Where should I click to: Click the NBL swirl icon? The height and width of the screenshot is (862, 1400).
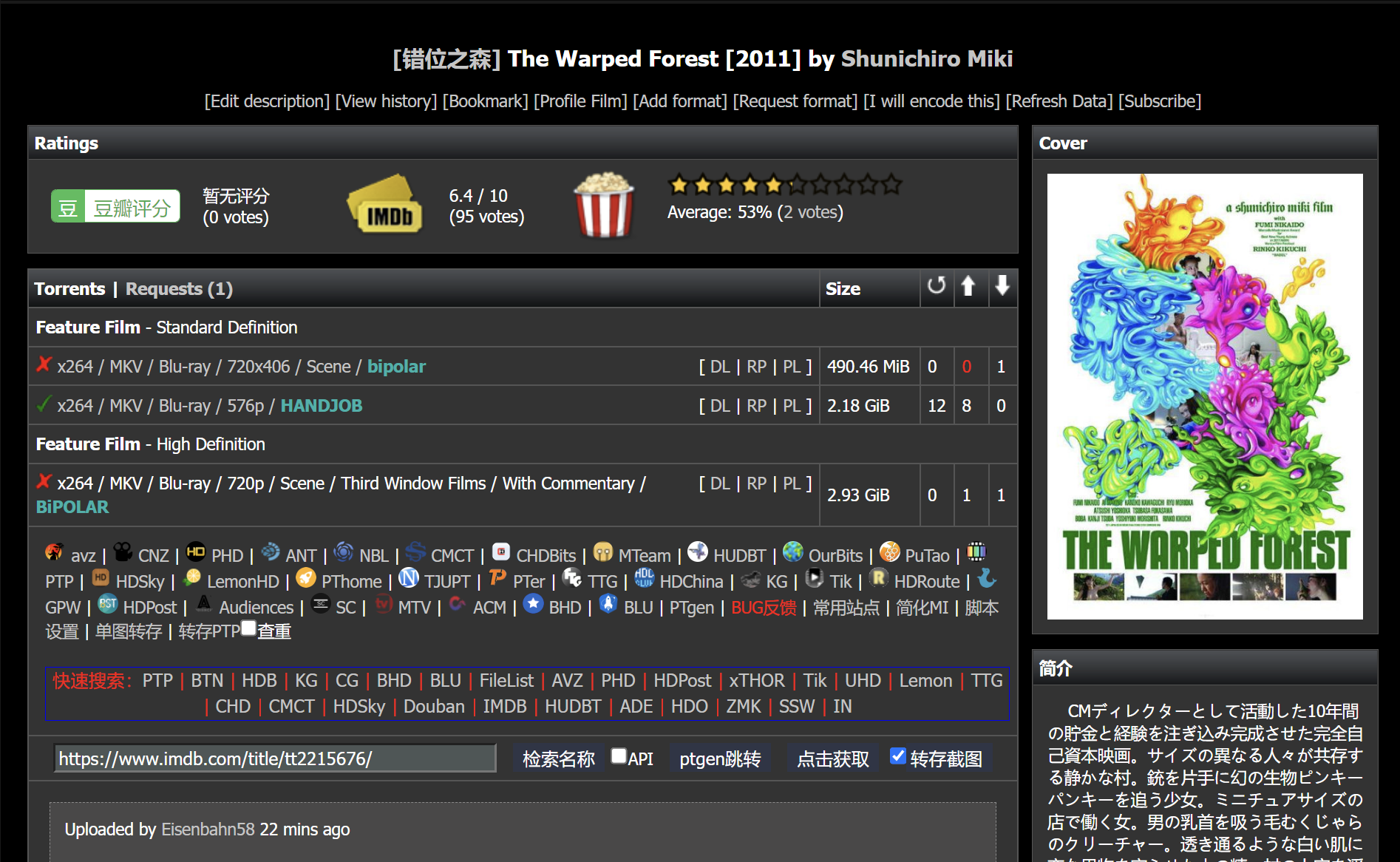coord(344,552)
